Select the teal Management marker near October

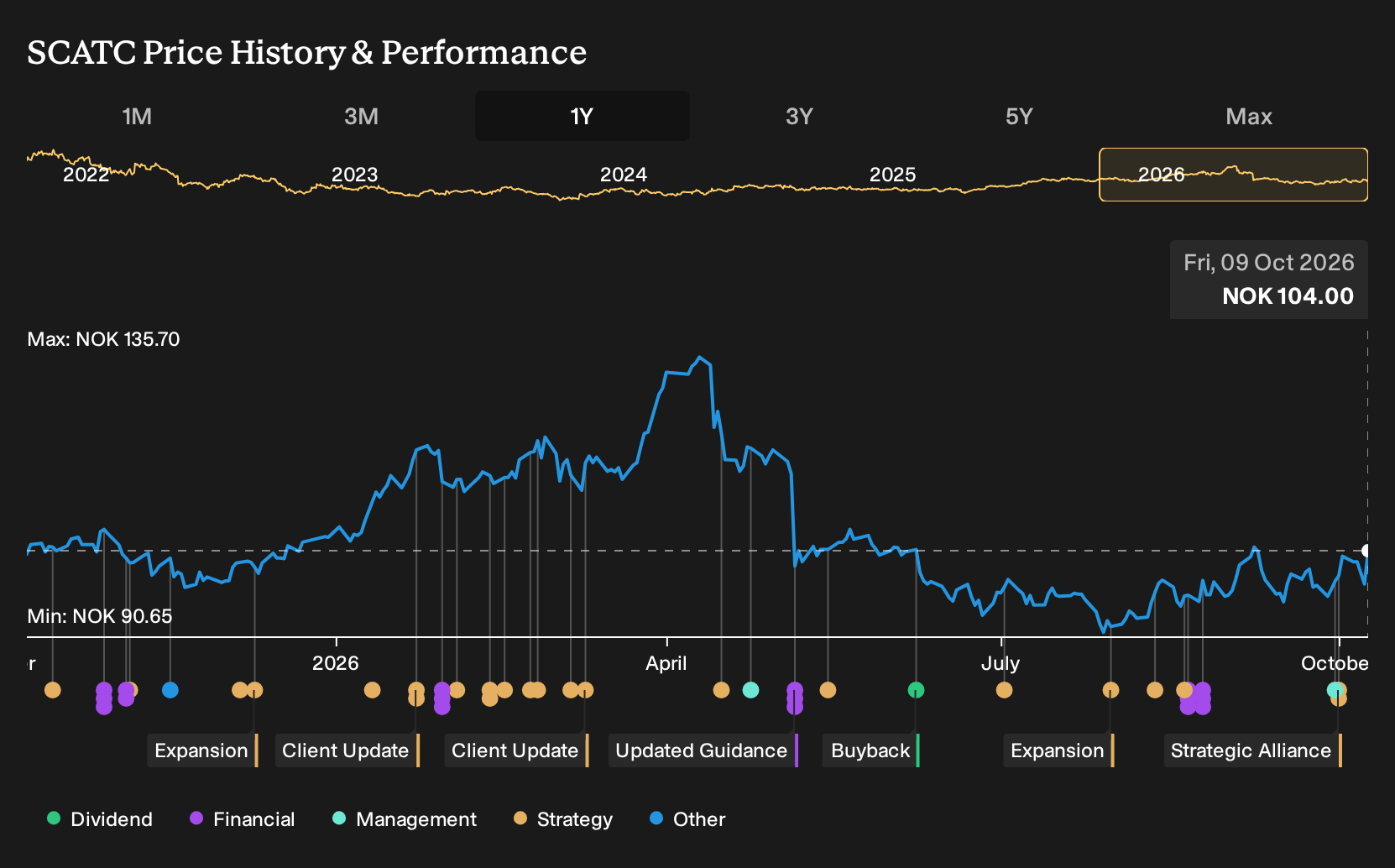pyautogui.click(x=1334, y=690)
